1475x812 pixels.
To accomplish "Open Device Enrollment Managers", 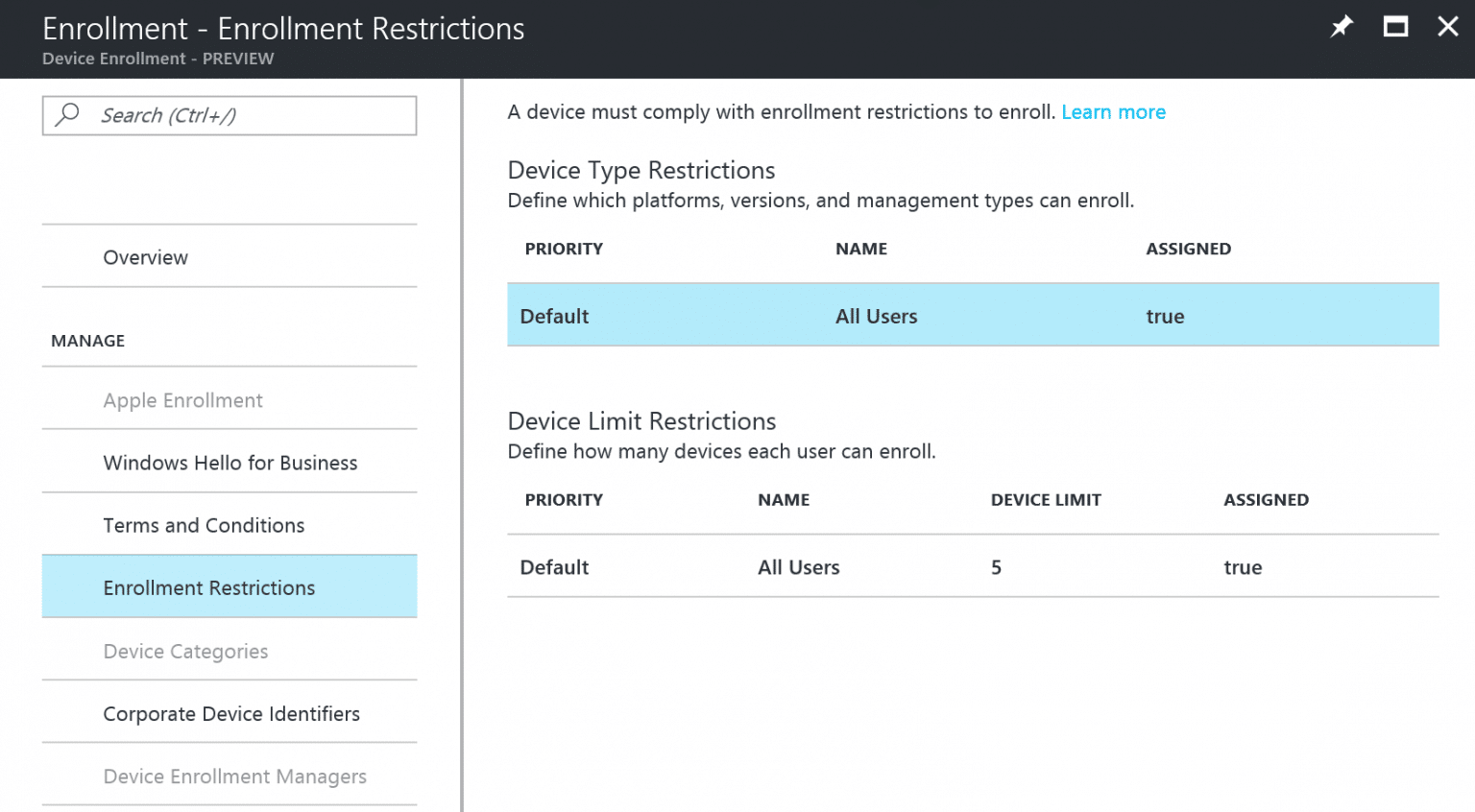I will [234, 776].
